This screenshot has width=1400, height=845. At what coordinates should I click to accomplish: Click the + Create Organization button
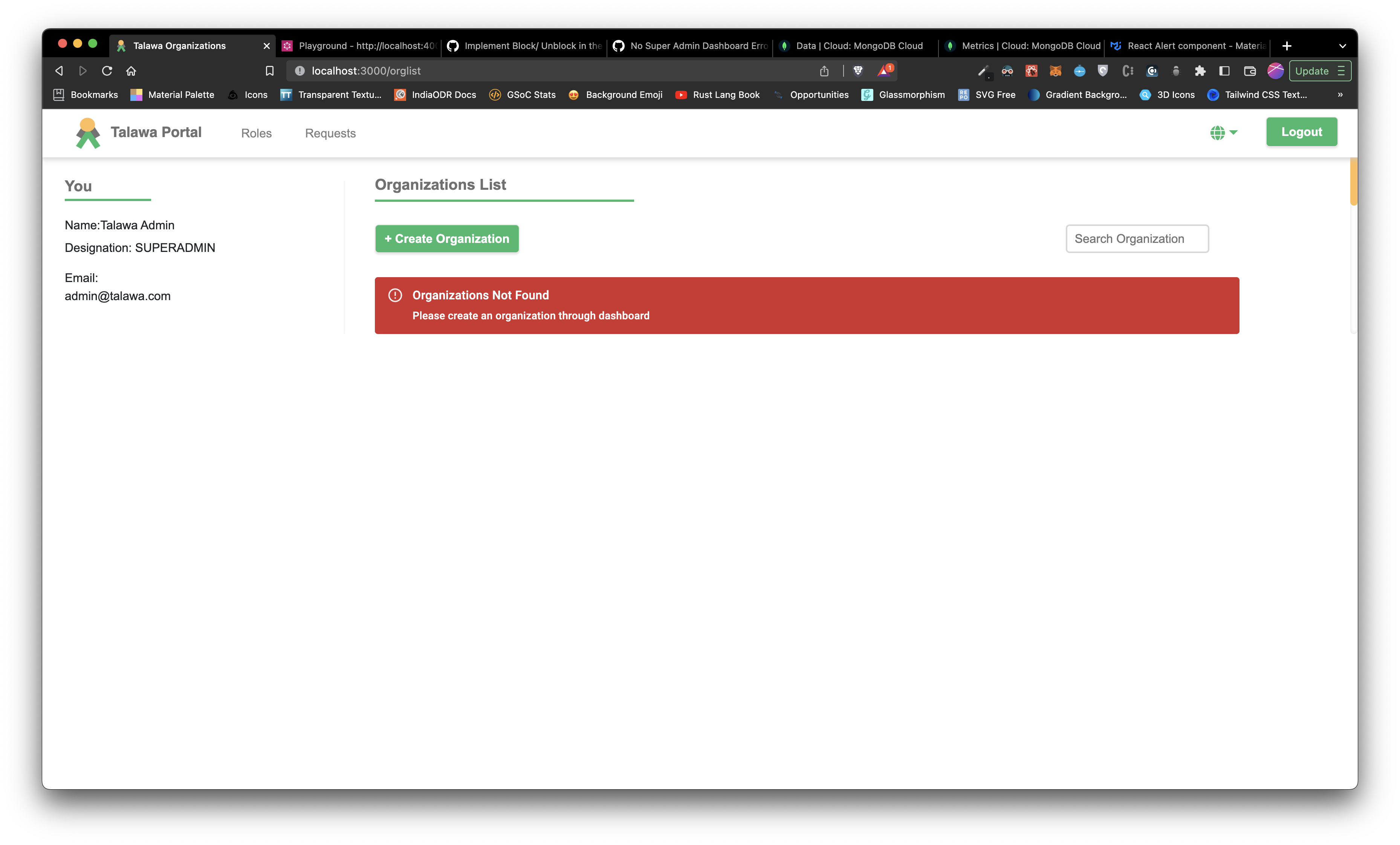(446, 238)
